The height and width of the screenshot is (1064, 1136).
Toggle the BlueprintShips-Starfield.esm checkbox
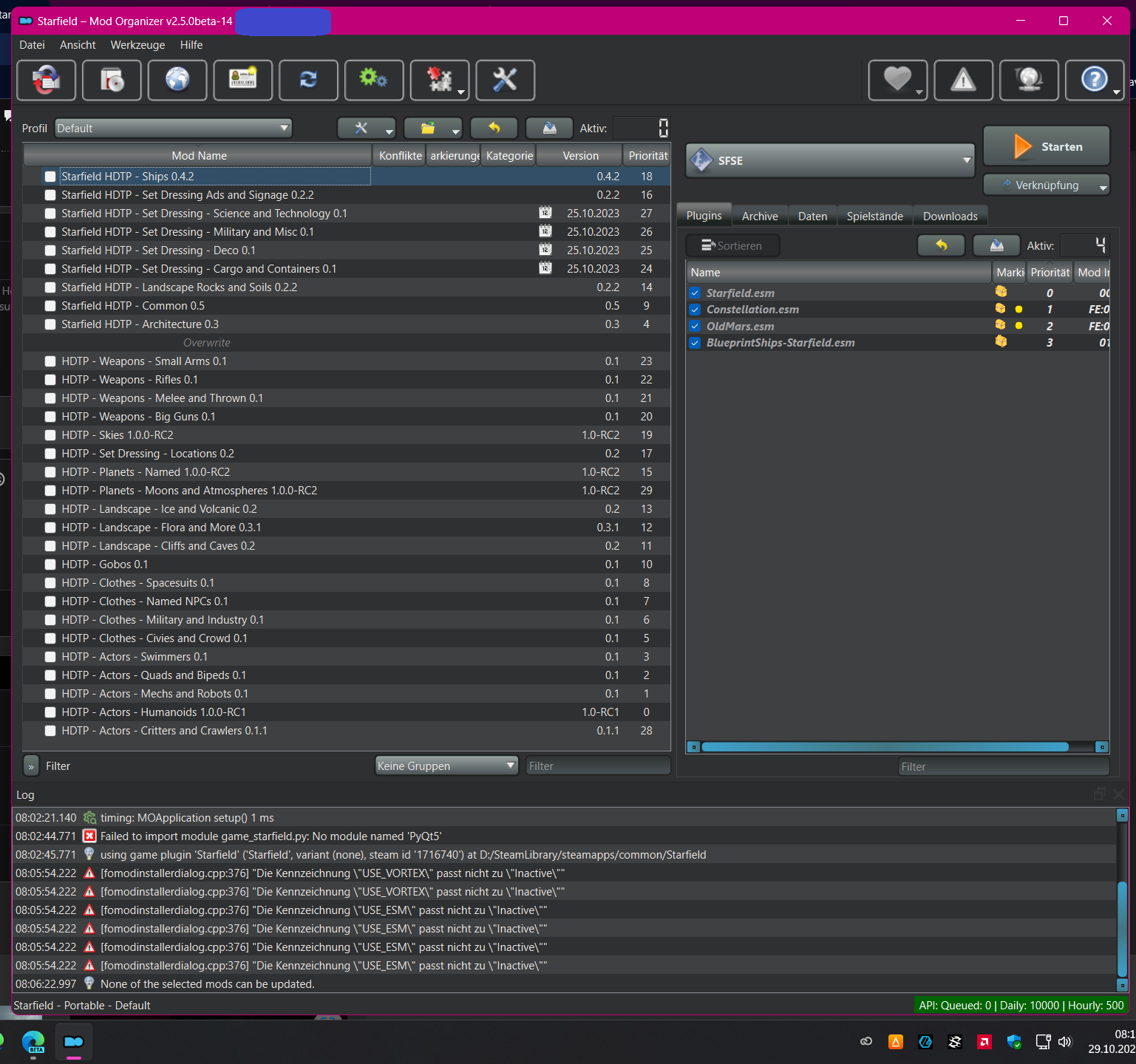click(x=695, y=343)
